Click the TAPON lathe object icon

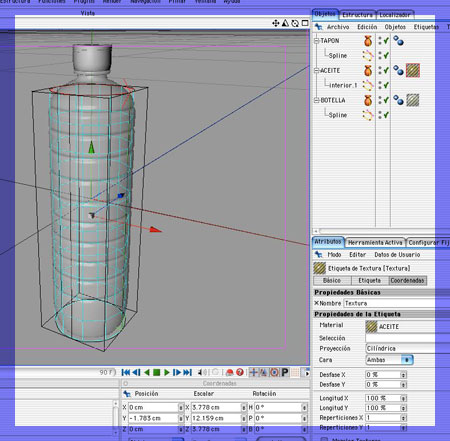point(368,41)
